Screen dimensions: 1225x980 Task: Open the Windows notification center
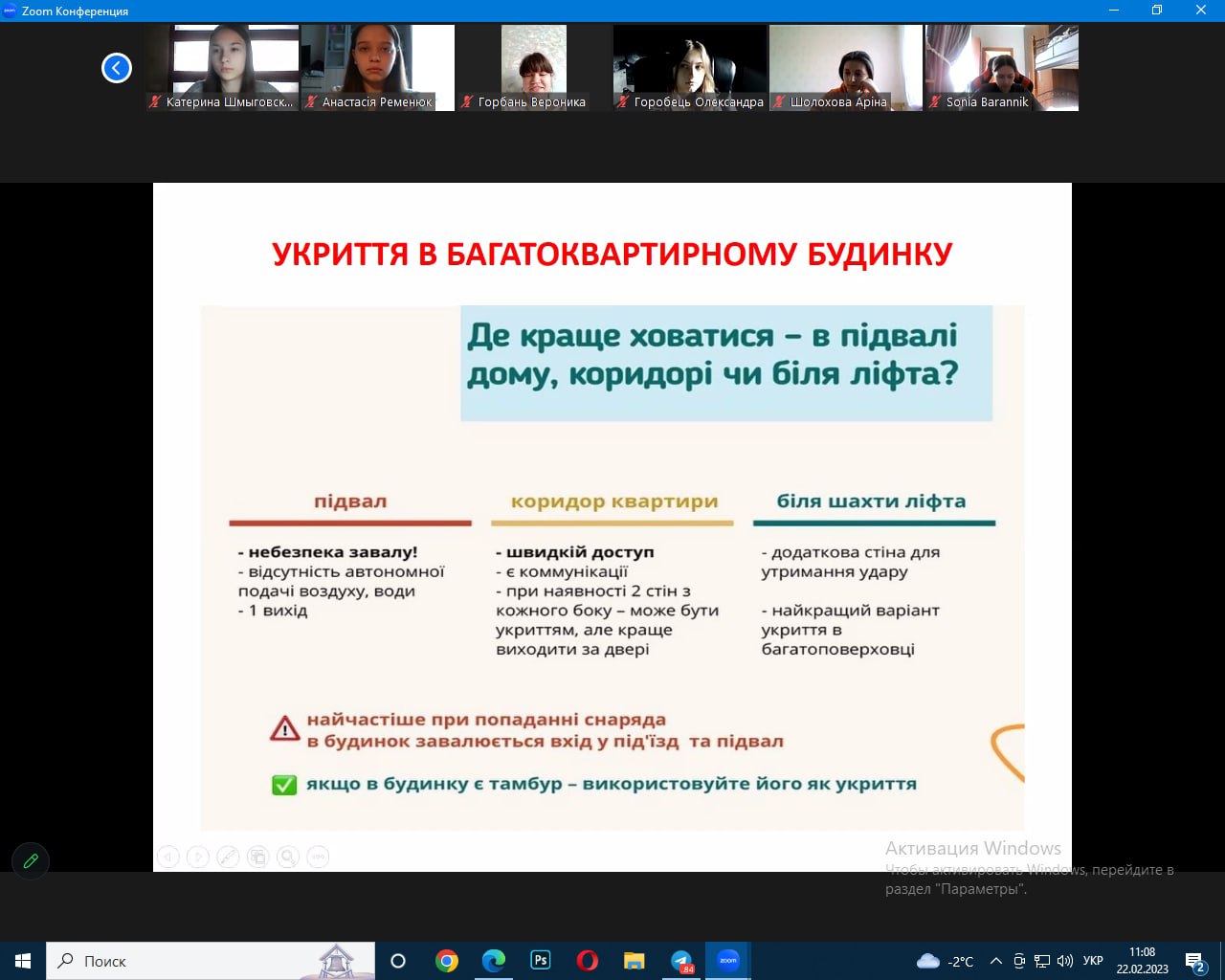click(x=1195, y=961)
